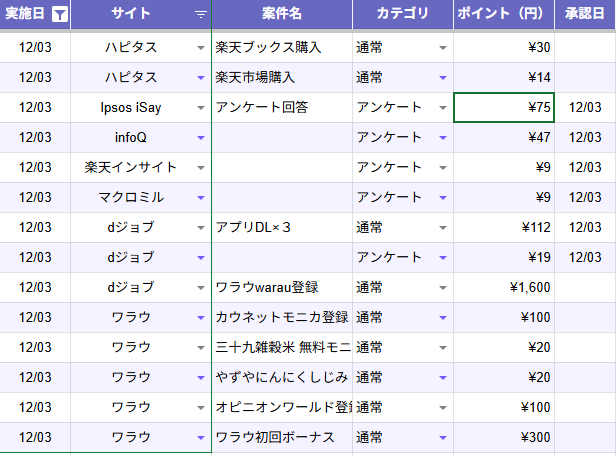Image resolution: width=616 pixels, height=456 pixels.
Task: Select the カウネットモニカ登録 cell
Action: [x=282, y=318]
